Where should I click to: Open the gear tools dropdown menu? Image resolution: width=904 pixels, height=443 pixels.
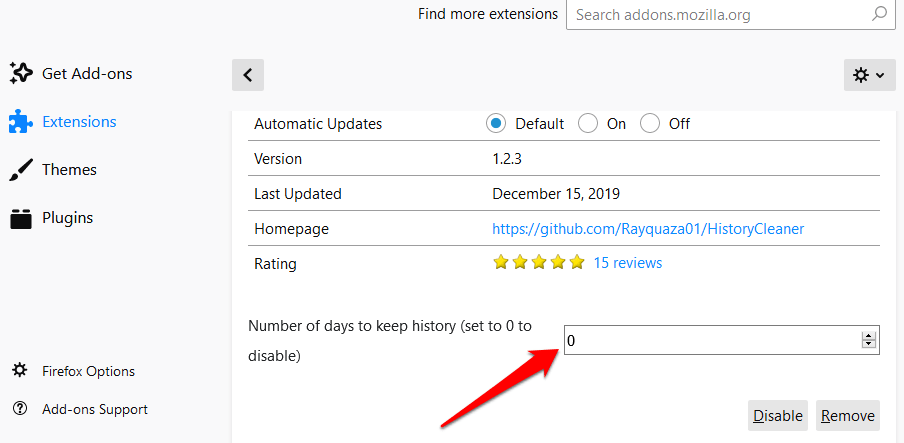(x=868, y=75)
